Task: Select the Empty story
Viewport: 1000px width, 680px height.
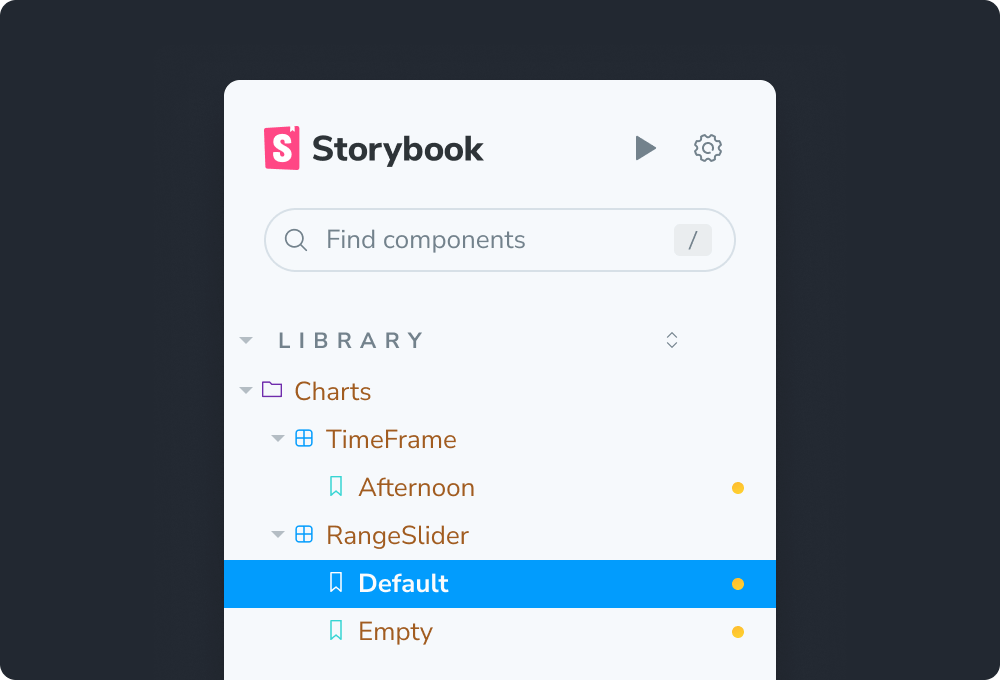Action: (395, 632)
